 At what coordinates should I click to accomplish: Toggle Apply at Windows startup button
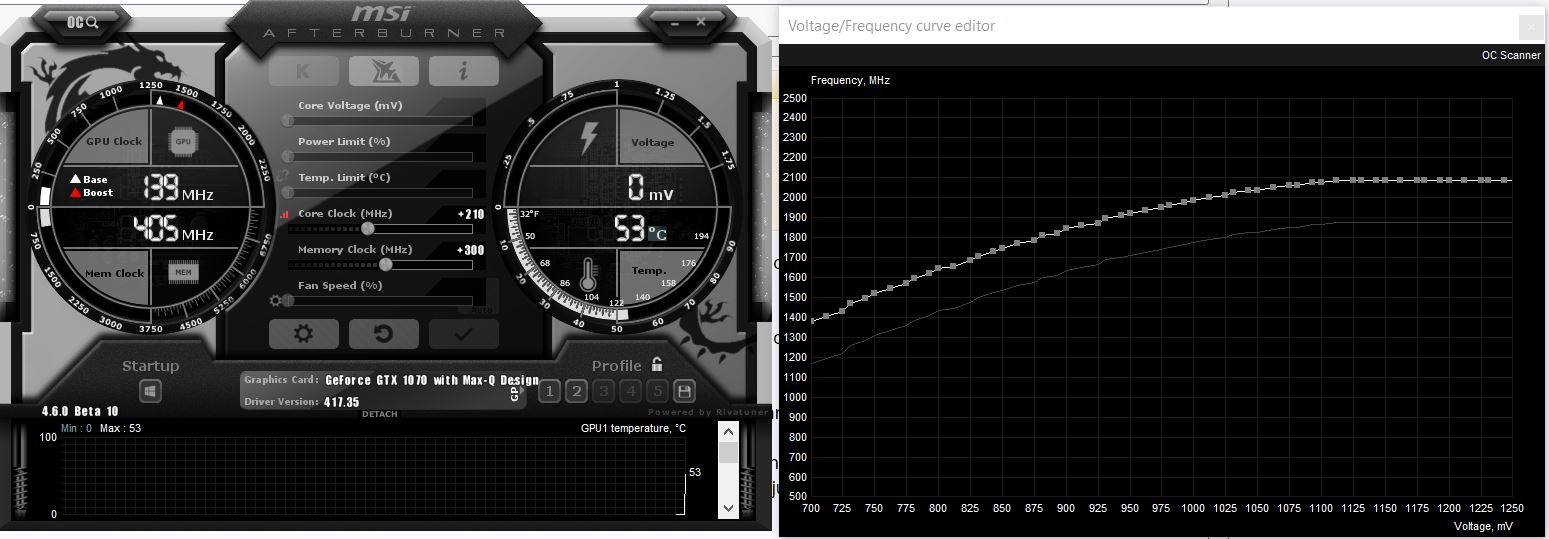150,391
